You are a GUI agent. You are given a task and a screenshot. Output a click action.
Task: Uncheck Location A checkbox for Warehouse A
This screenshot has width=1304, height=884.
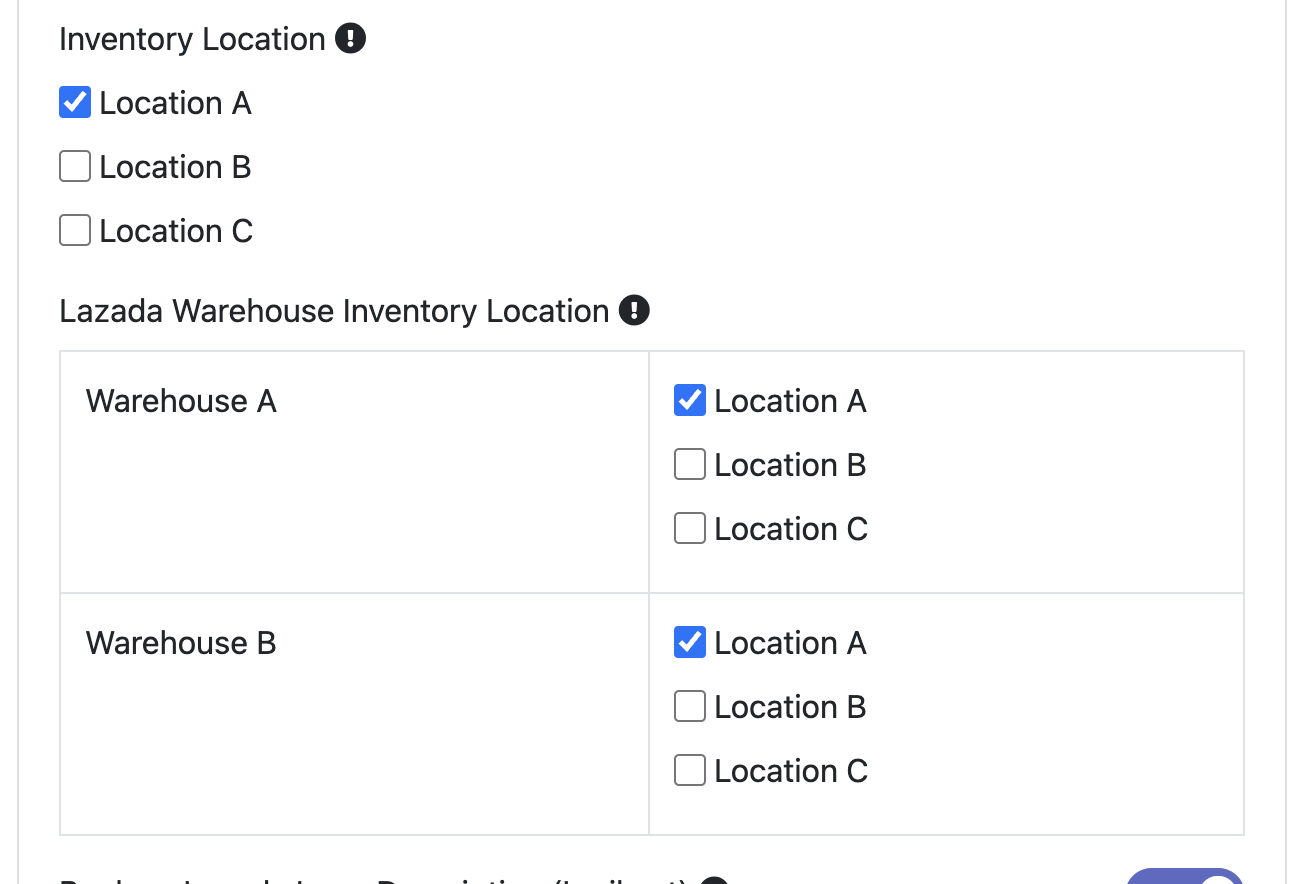(690, 401)
